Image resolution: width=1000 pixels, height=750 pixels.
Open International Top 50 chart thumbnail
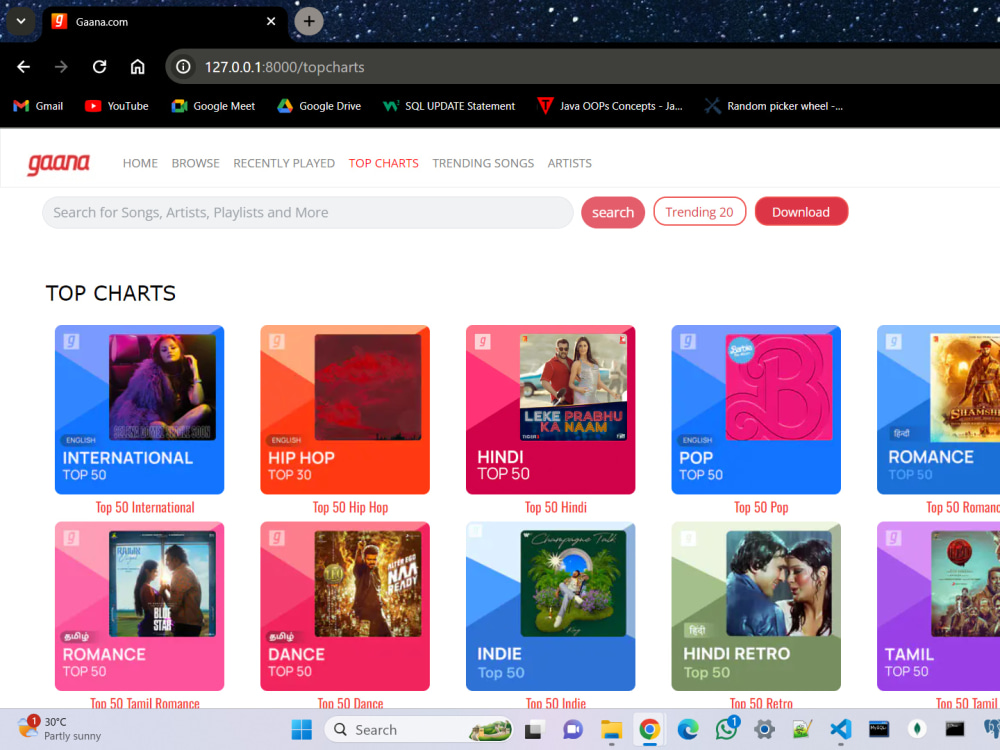pyautogui.click(x=140, y=409)
